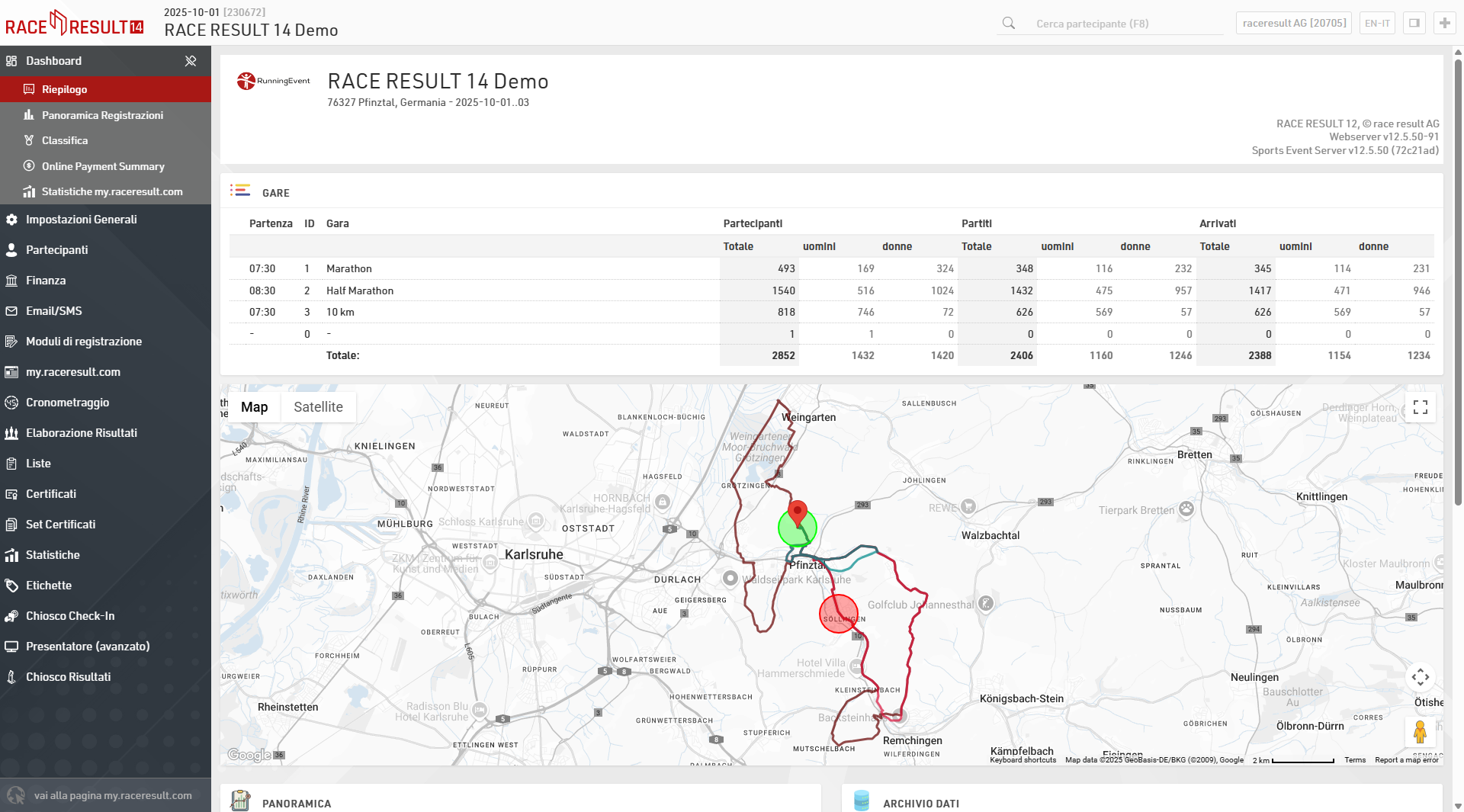
Task: Click the map camera controls icon
Action: coord(1420,677)
